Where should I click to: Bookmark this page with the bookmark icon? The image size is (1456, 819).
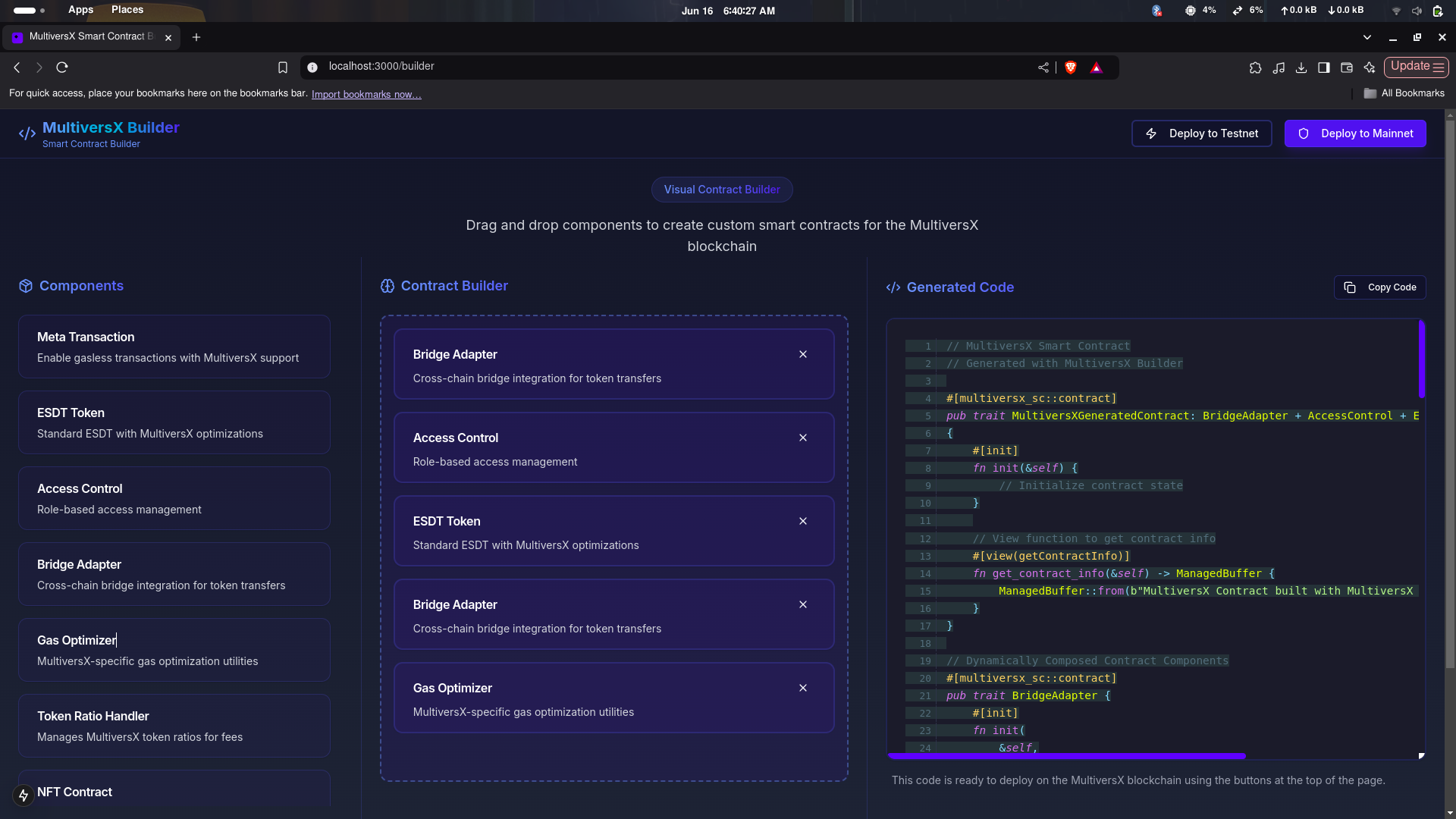283,67
